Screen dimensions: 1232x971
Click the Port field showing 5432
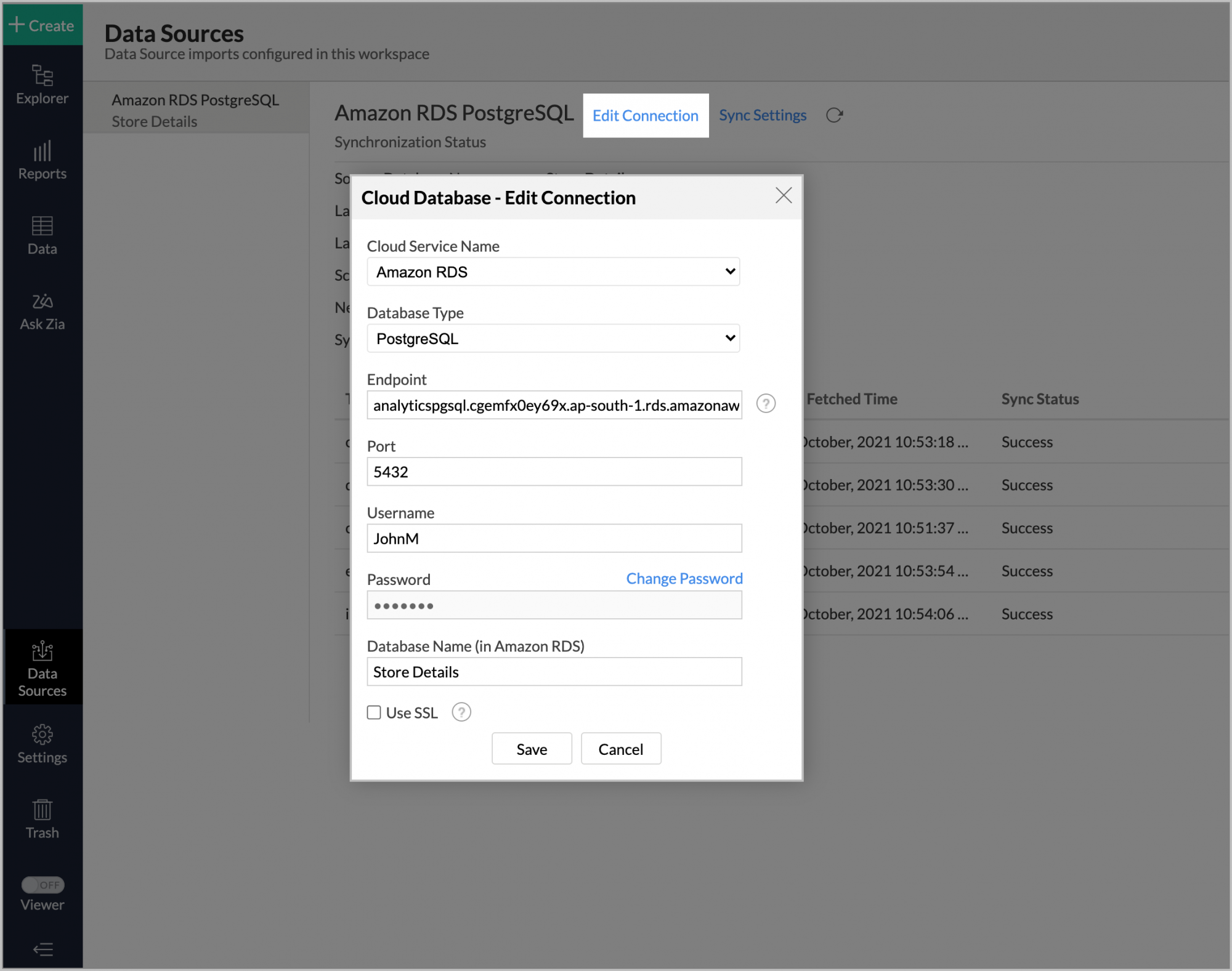click(x=554, y=472)
